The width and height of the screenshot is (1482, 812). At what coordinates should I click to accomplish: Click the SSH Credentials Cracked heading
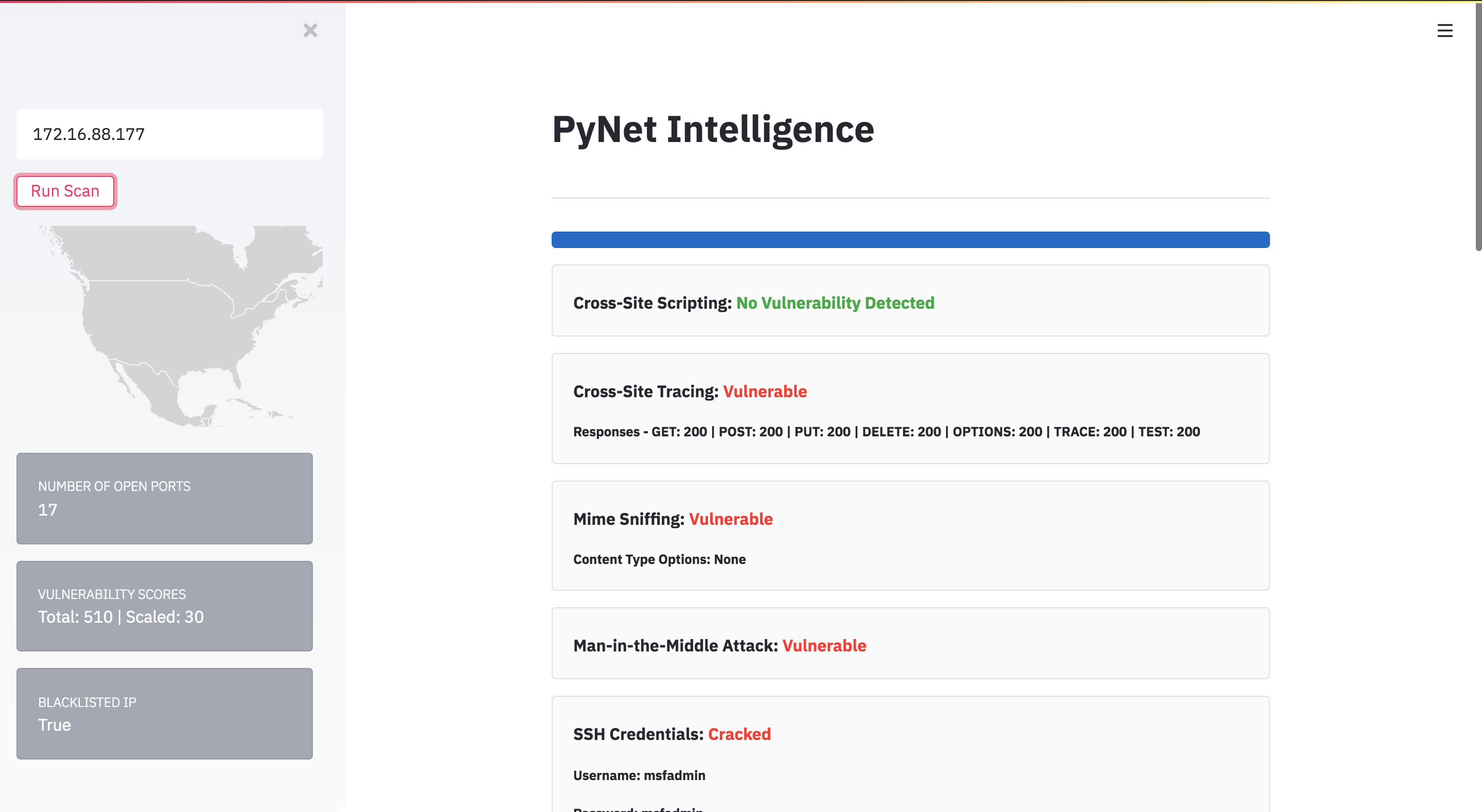coord(672,734)
